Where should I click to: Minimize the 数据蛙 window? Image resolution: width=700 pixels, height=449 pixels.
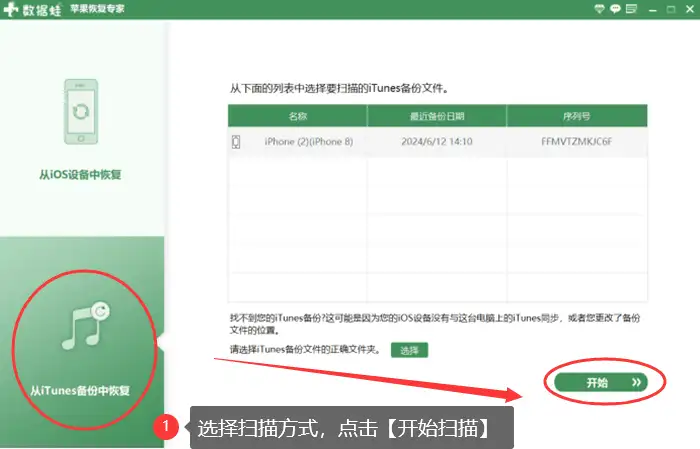coord(653,9)
